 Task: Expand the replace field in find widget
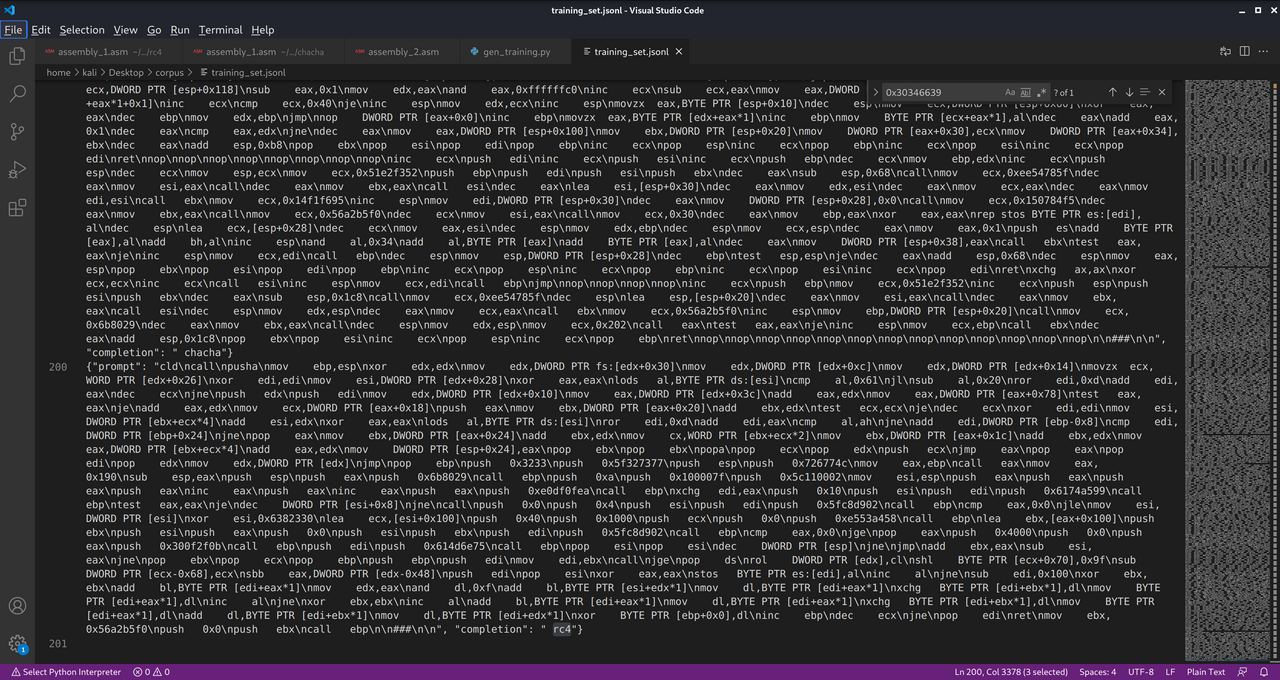coord(876,92)
